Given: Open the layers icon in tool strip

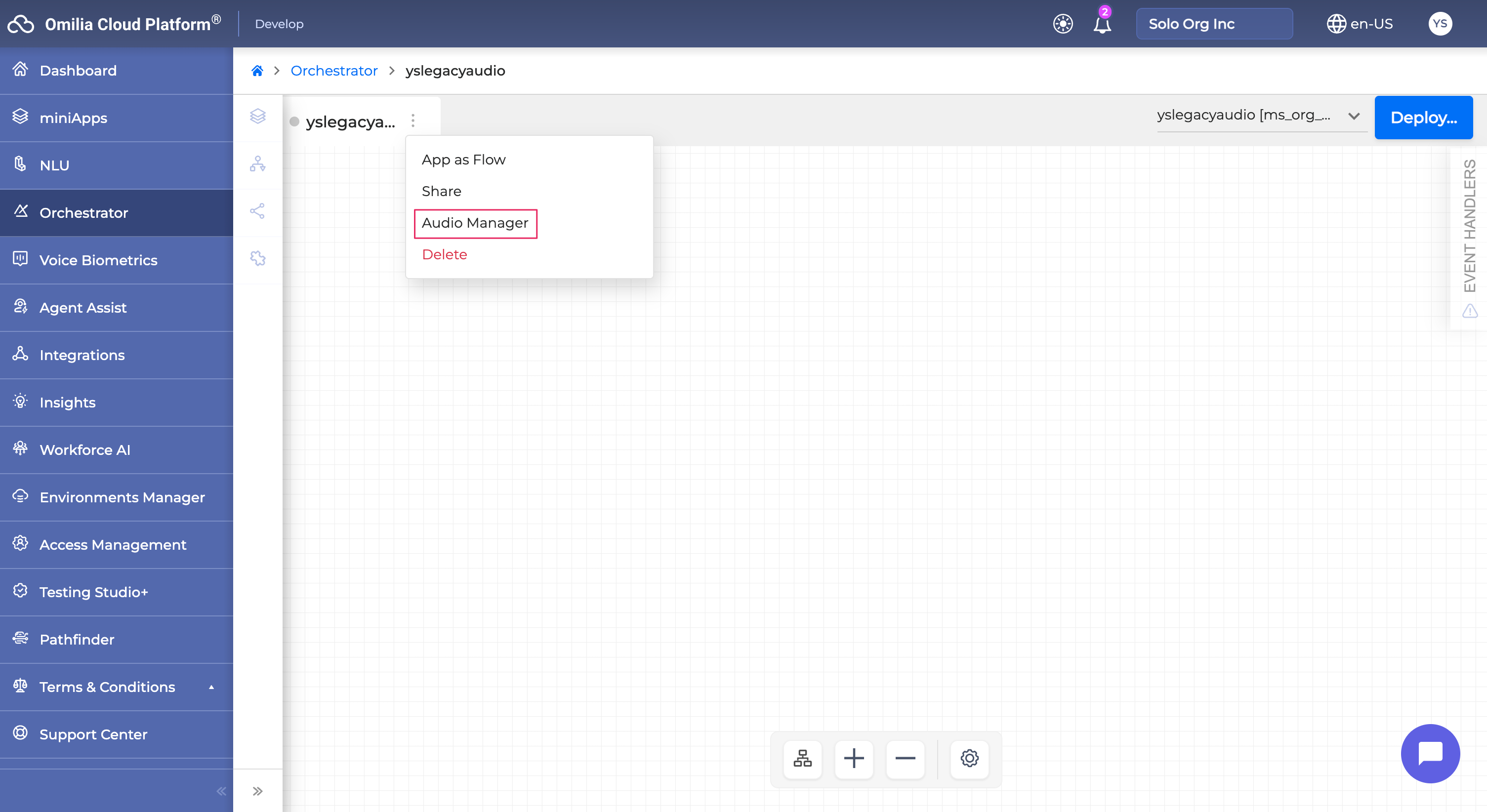Looking at the screenshot, I should (x=257, y=116).
